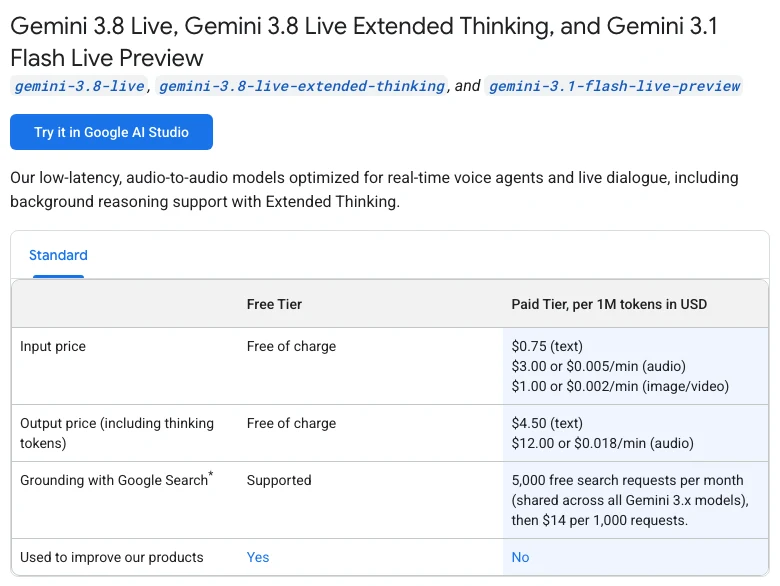Click the $4.50 (text) output price
This screenshot has width=780, height=586.
click(x=547, y=423)
